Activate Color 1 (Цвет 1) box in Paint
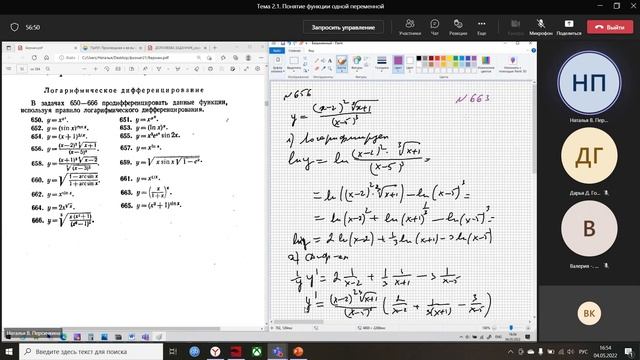 398,64
